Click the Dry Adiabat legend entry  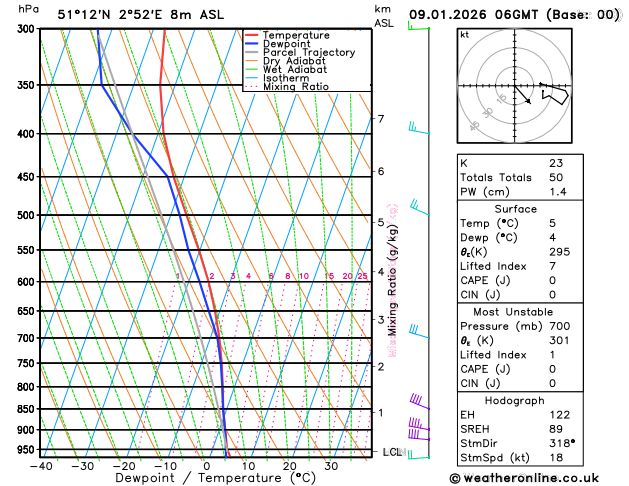(293, 61)
